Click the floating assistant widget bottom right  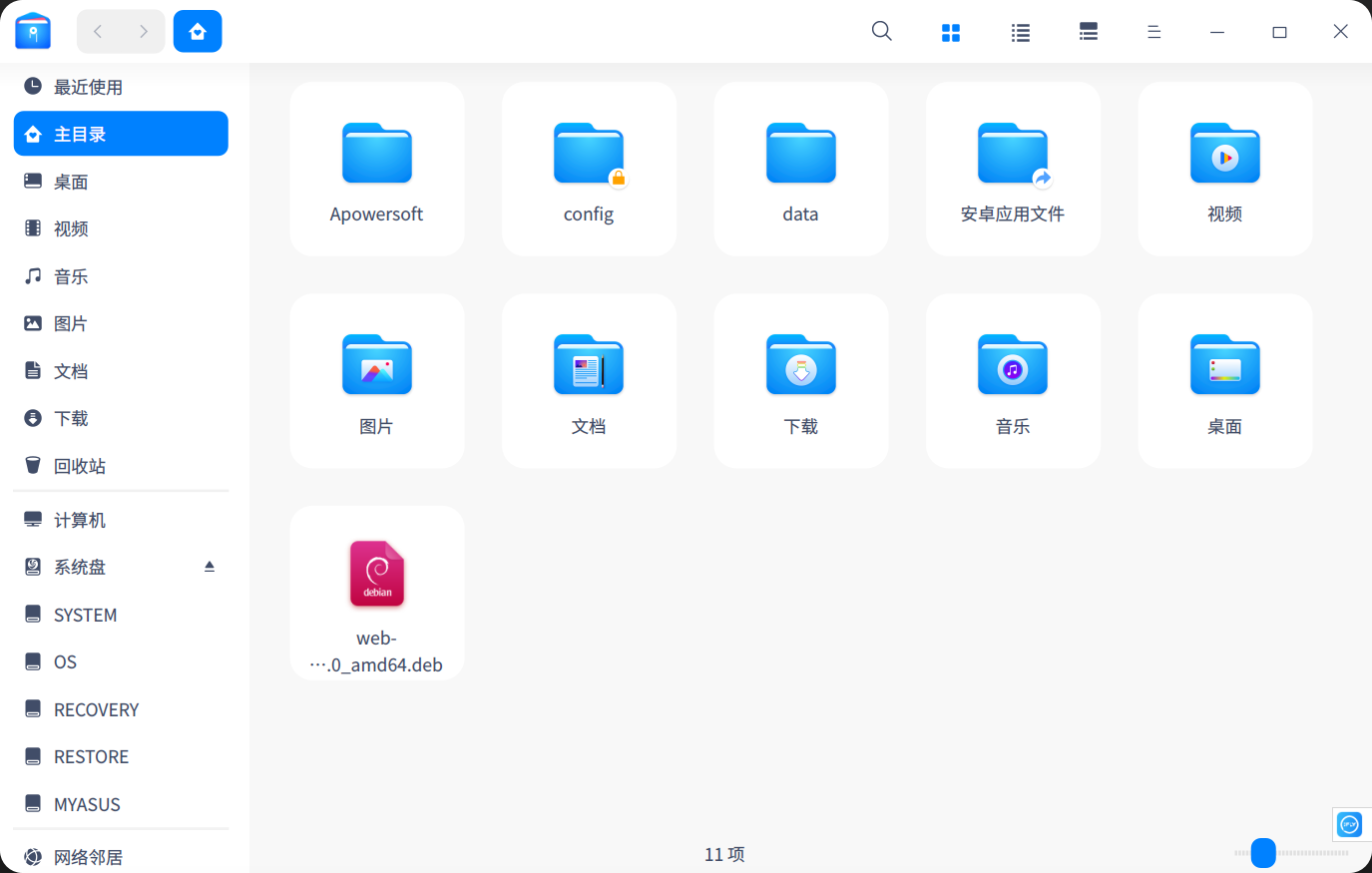pyautogui.click(x=1350, y=824)
